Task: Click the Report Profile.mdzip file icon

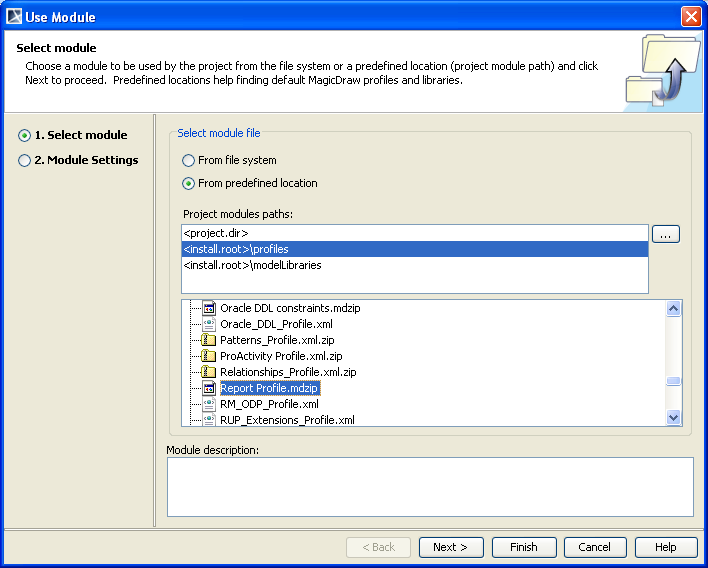Action: coord(209,388)
